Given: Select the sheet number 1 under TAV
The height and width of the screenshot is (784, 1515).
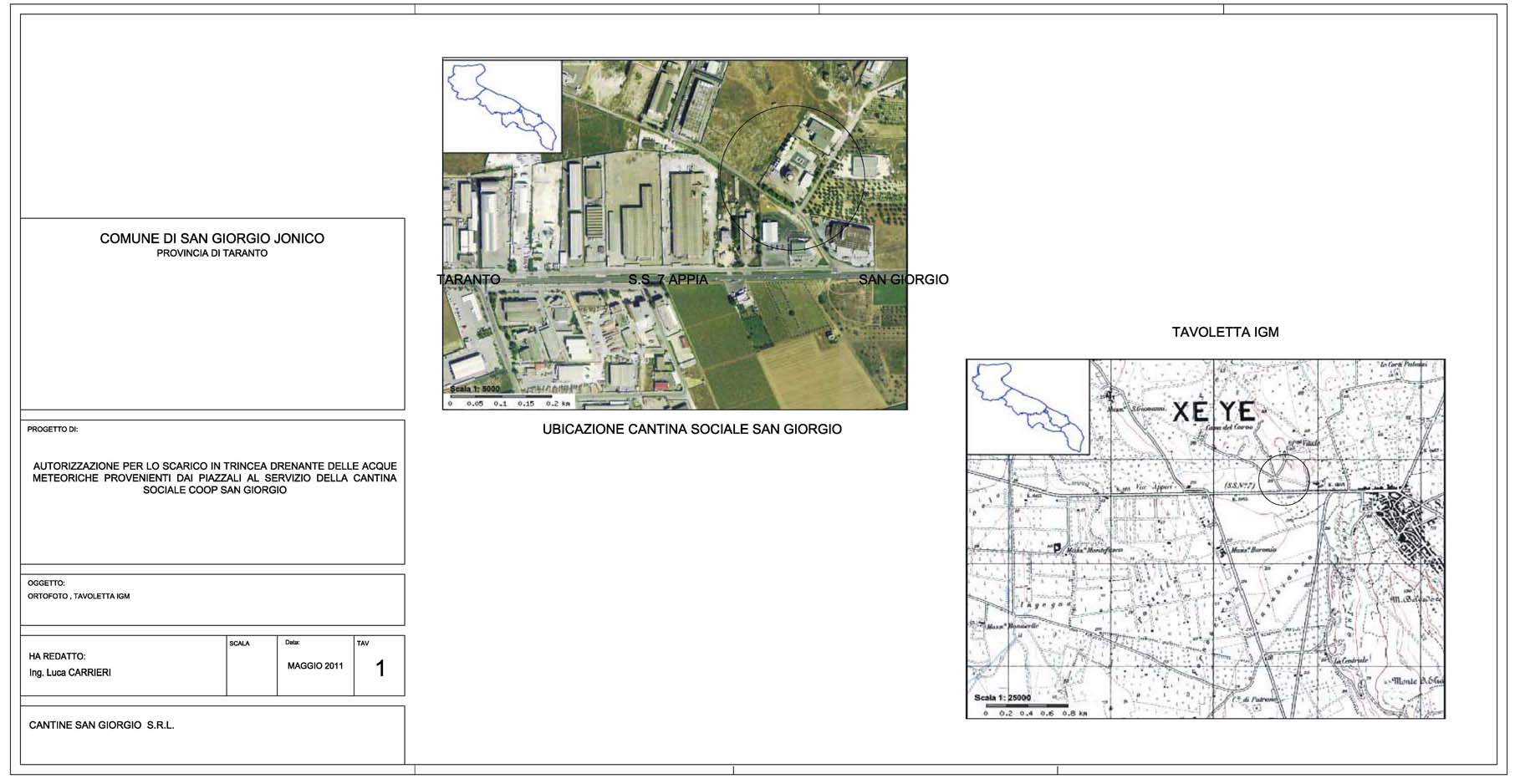Looking at the screenshot, I should [380, 669].
